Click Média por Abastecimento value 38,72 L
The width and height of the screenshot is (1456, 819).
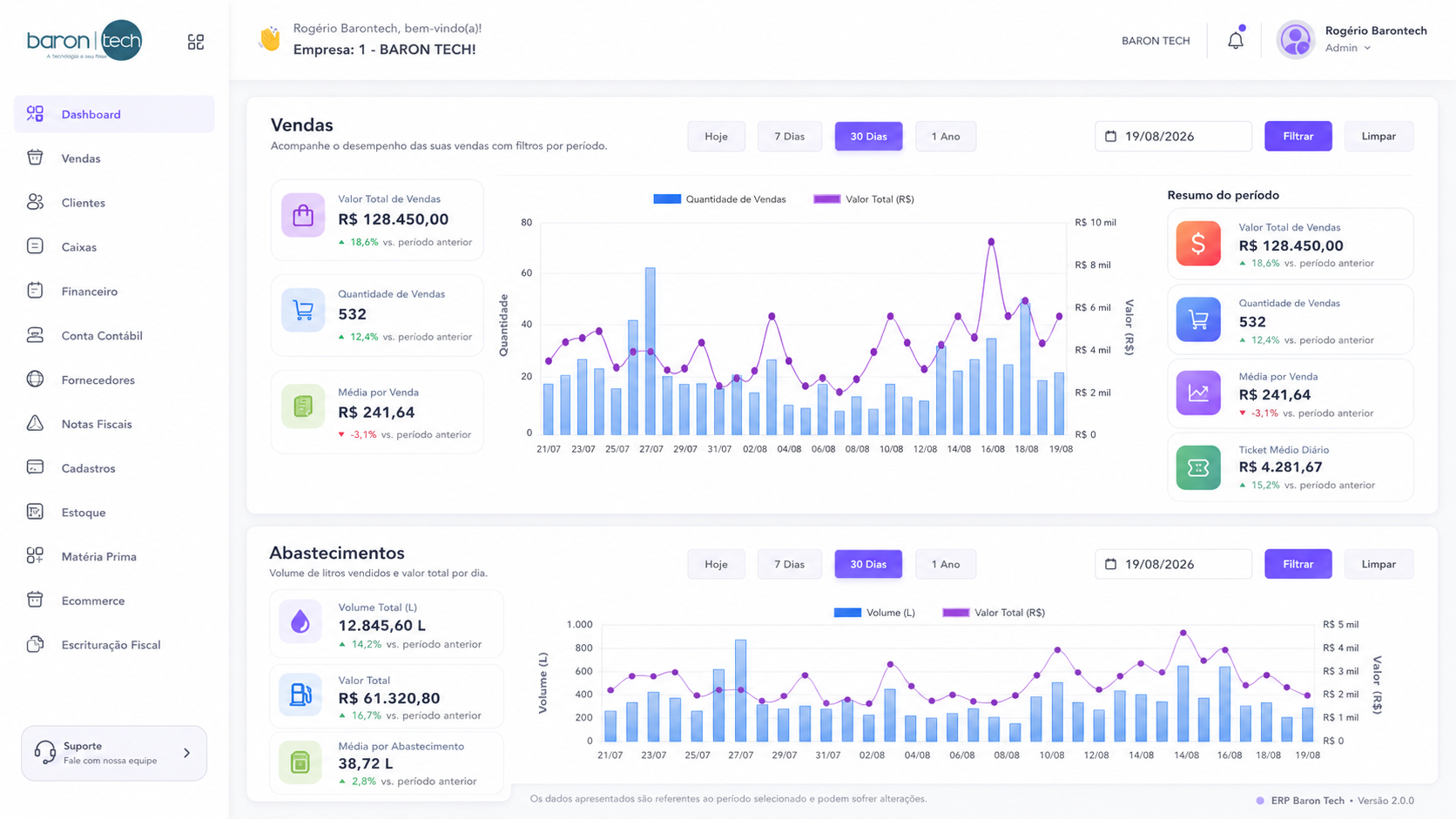click(366, 763)
